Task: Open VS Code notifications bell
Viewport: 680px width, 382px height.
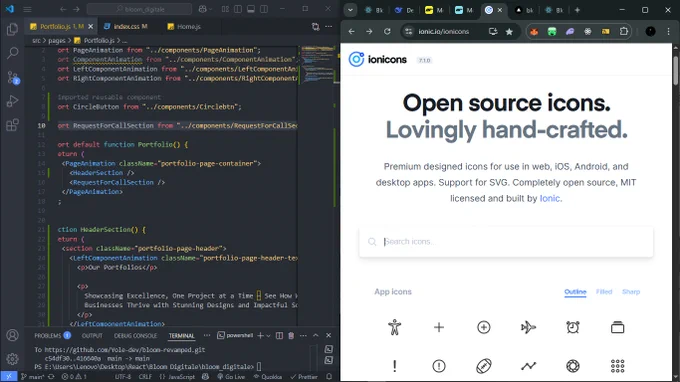Action: pyautogui.click(x=329, y=377)
